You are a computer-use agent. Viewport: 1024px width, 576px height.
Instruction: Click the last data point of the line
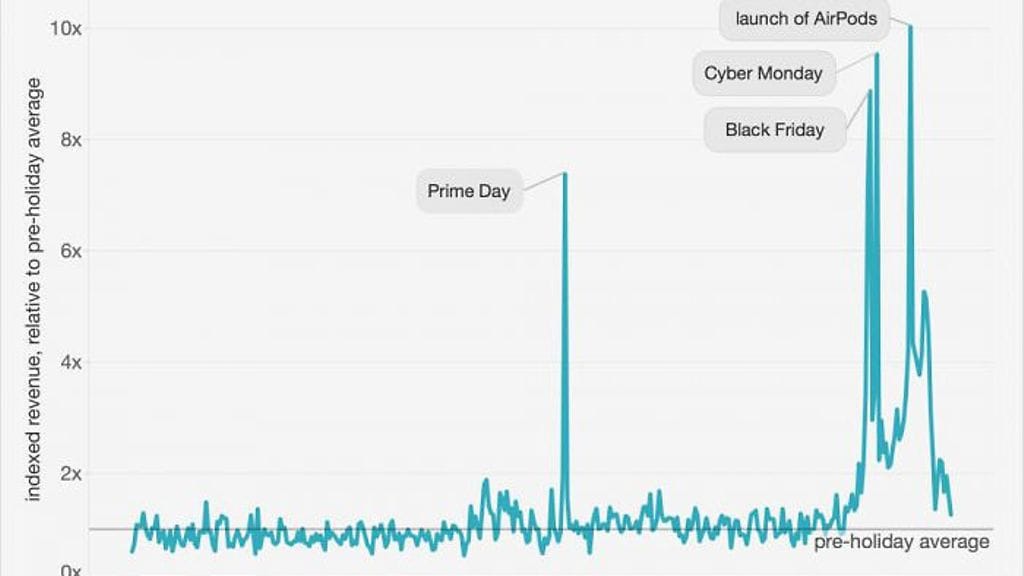950,514
